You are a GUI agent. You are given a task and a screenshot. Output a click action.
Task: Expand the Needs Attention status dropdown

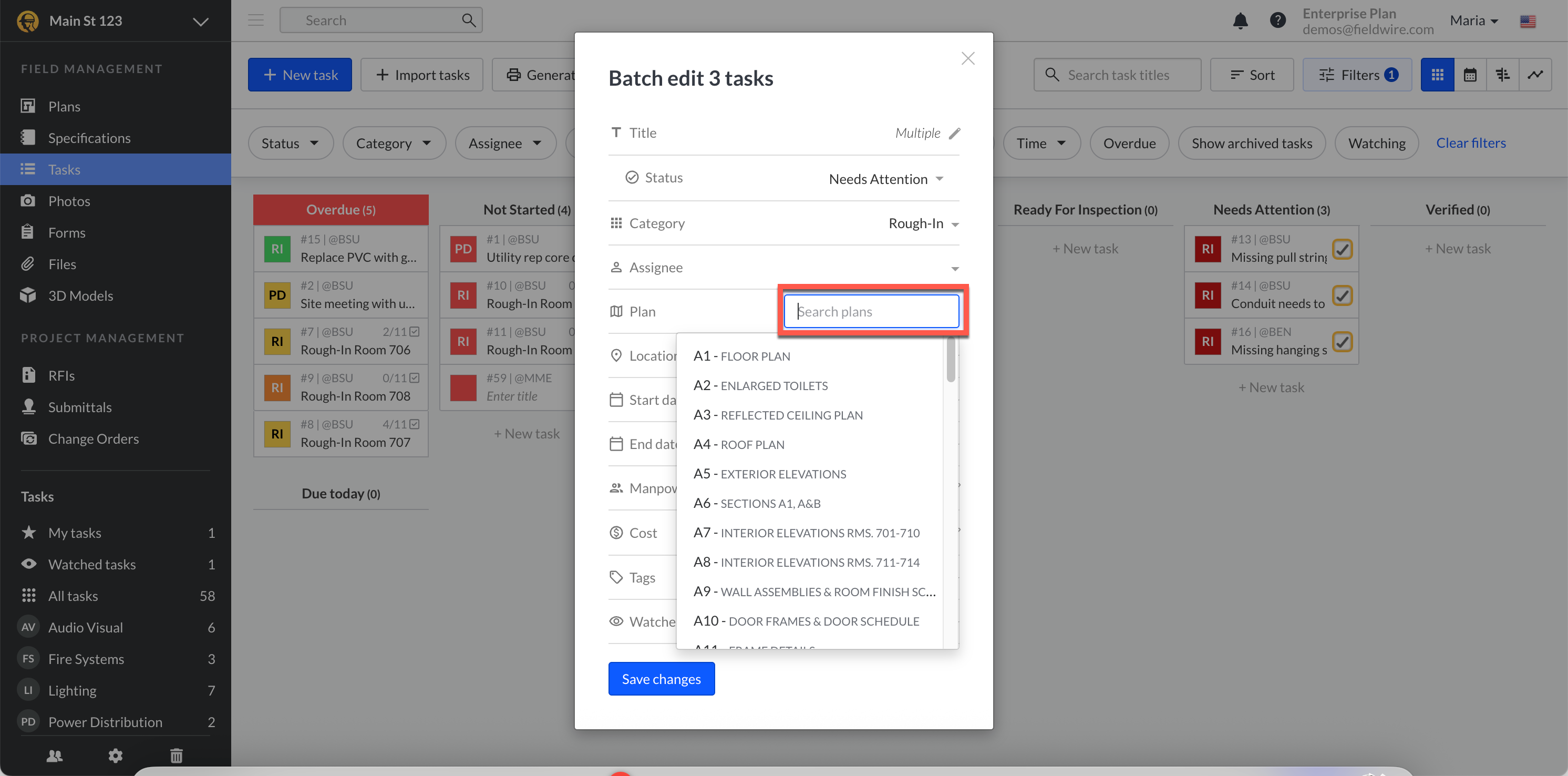[885, 178]
